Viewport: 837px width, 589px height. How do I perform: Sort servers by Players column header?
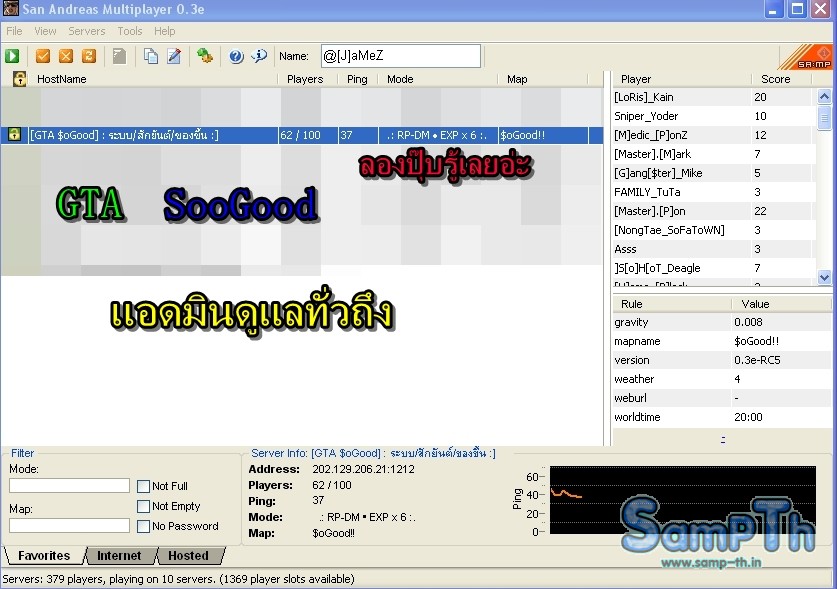click(x=307, y=79)
